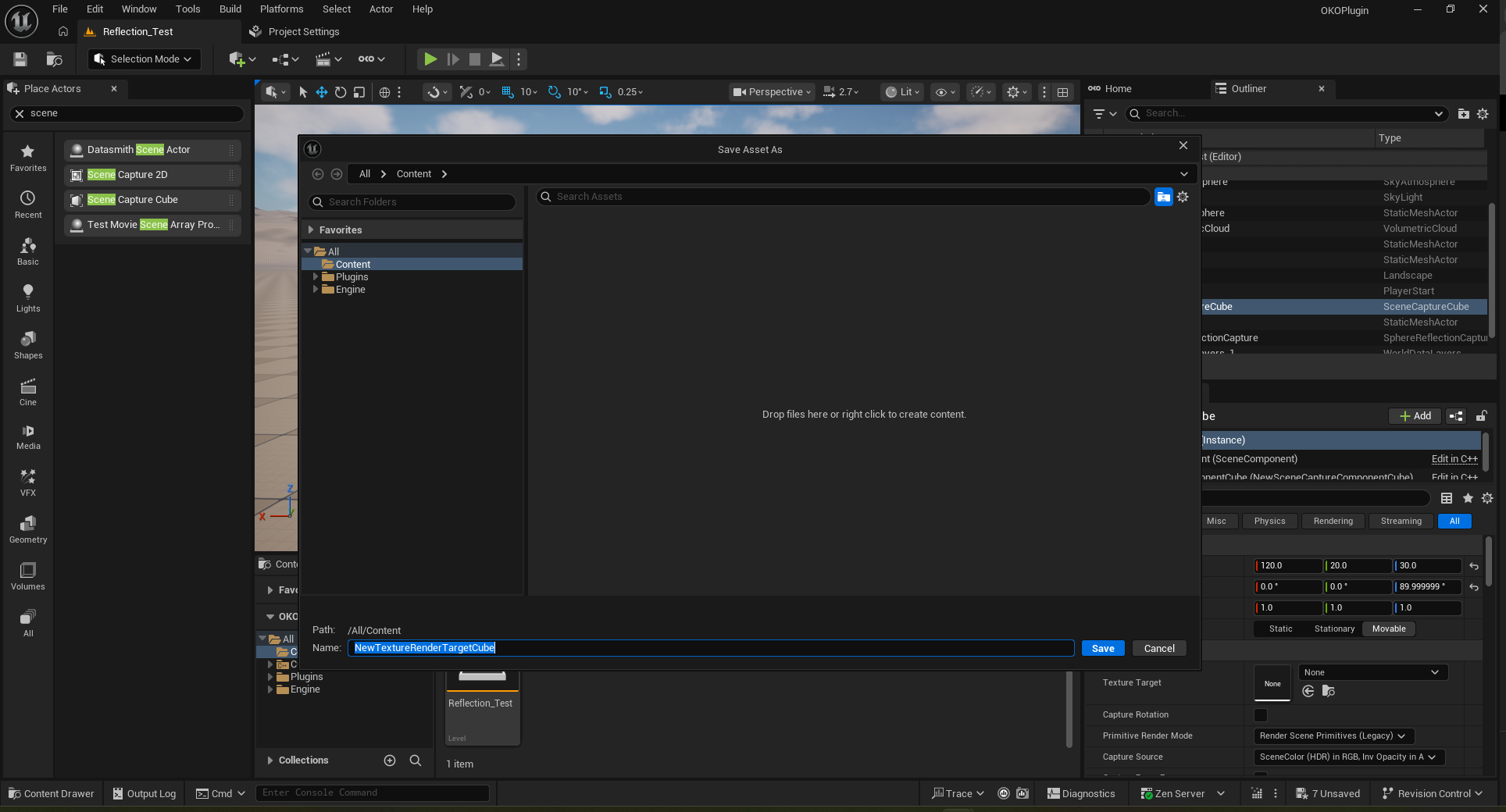This screenshot has width=1506, height=812.
Task: Toggle the Details favorites star filter
Action: (1468, 498)
